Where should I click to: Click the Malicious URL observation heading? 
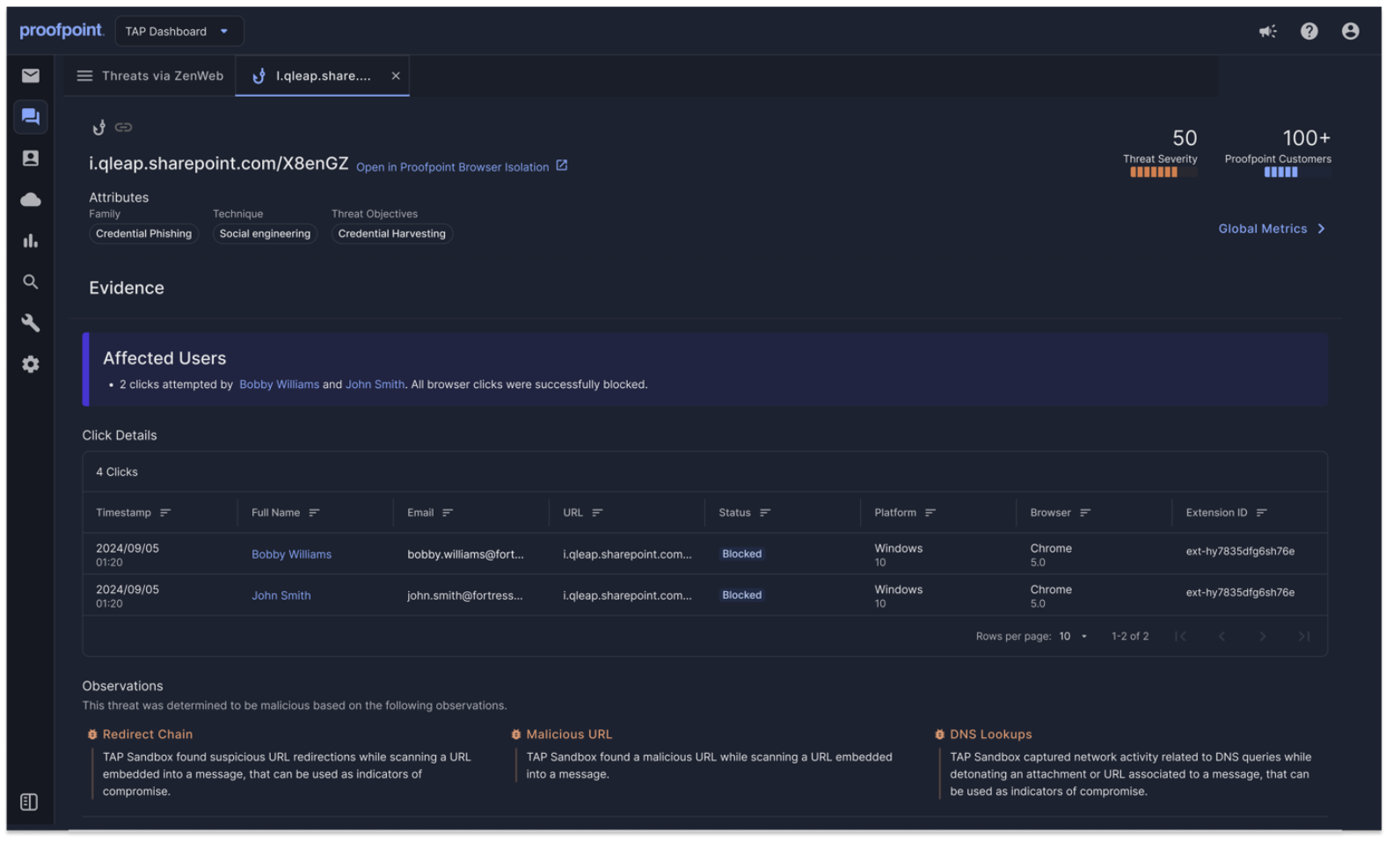pos(569,735)
